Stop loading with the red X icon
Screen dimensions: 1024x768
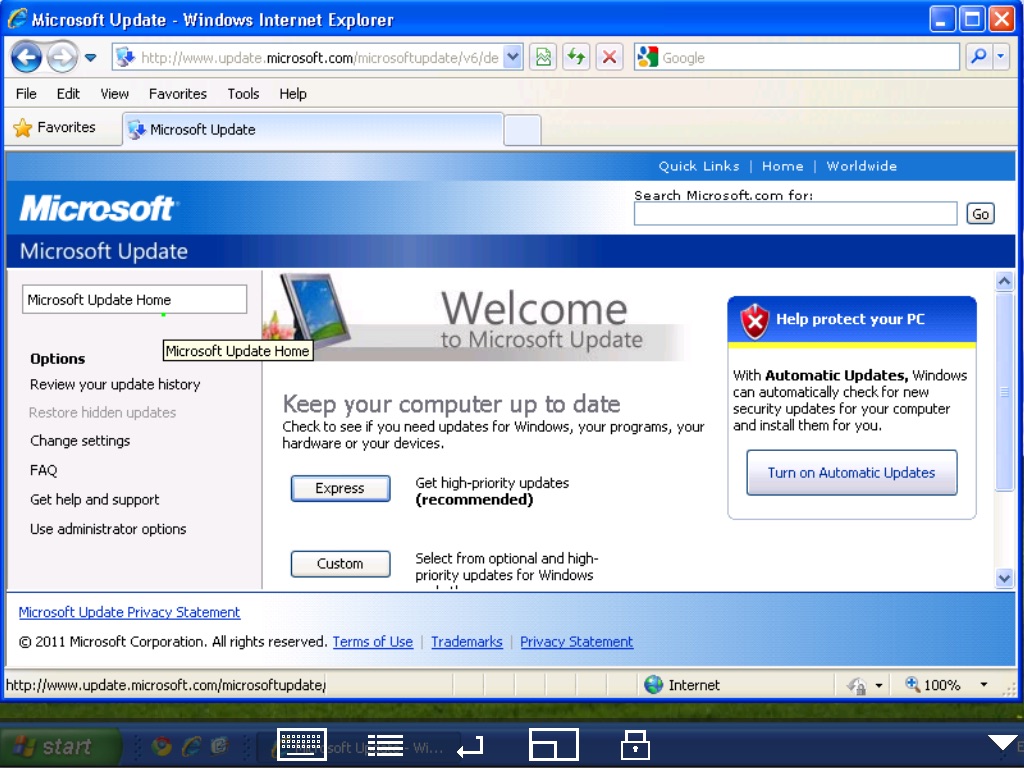609,57
